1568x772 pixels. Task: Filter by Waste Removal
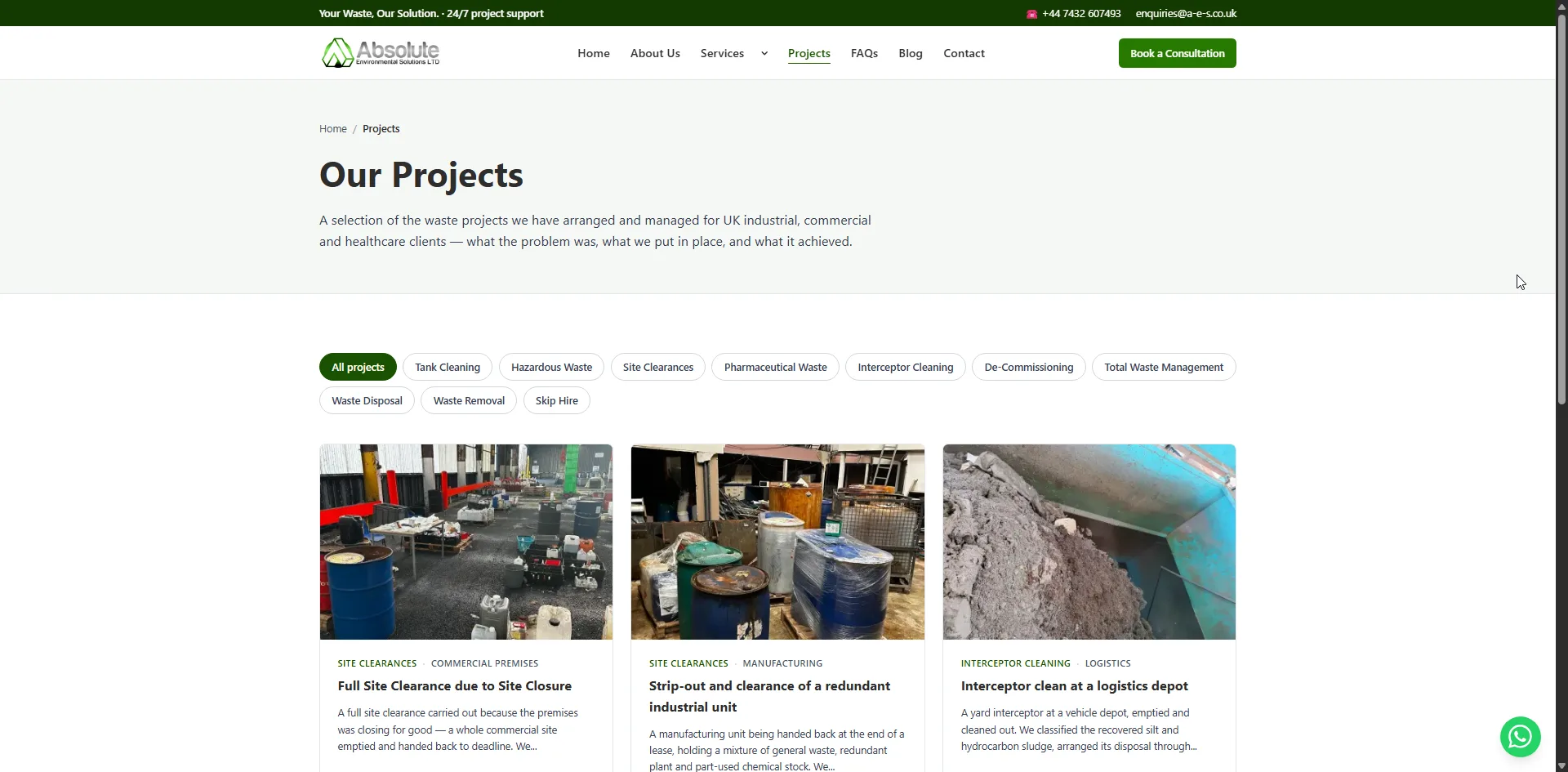[x=469, y=401]
